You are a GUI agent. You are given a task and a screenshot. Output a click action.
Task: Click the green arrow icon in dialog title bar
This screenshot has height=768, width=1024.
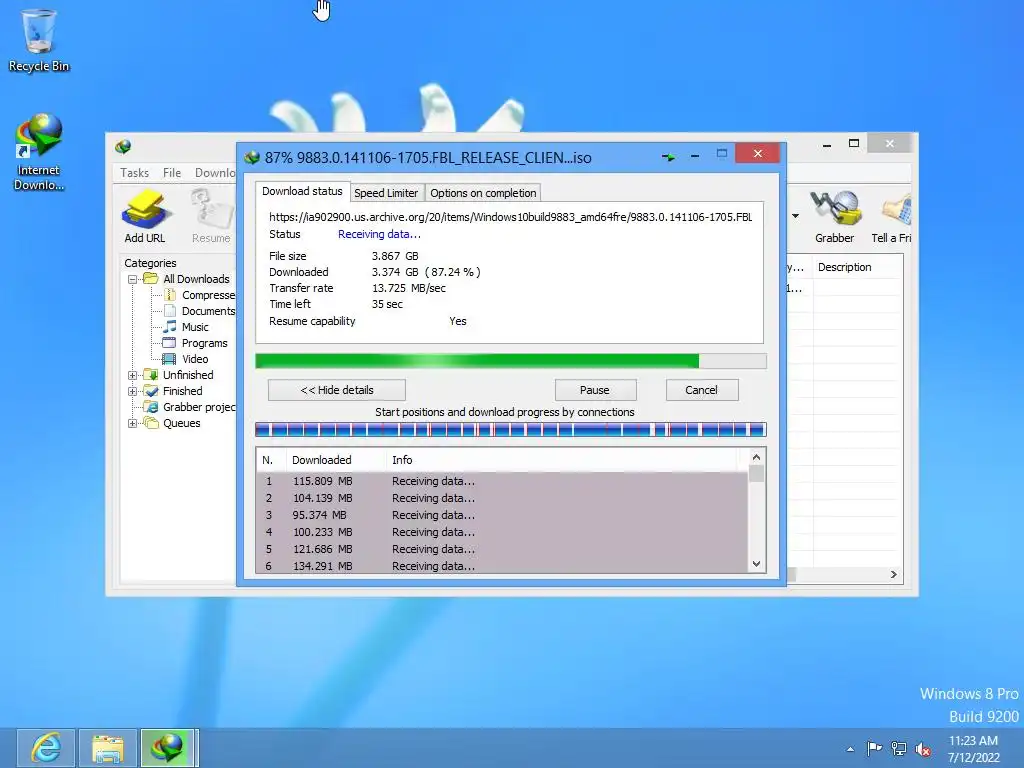pos(668,157)
